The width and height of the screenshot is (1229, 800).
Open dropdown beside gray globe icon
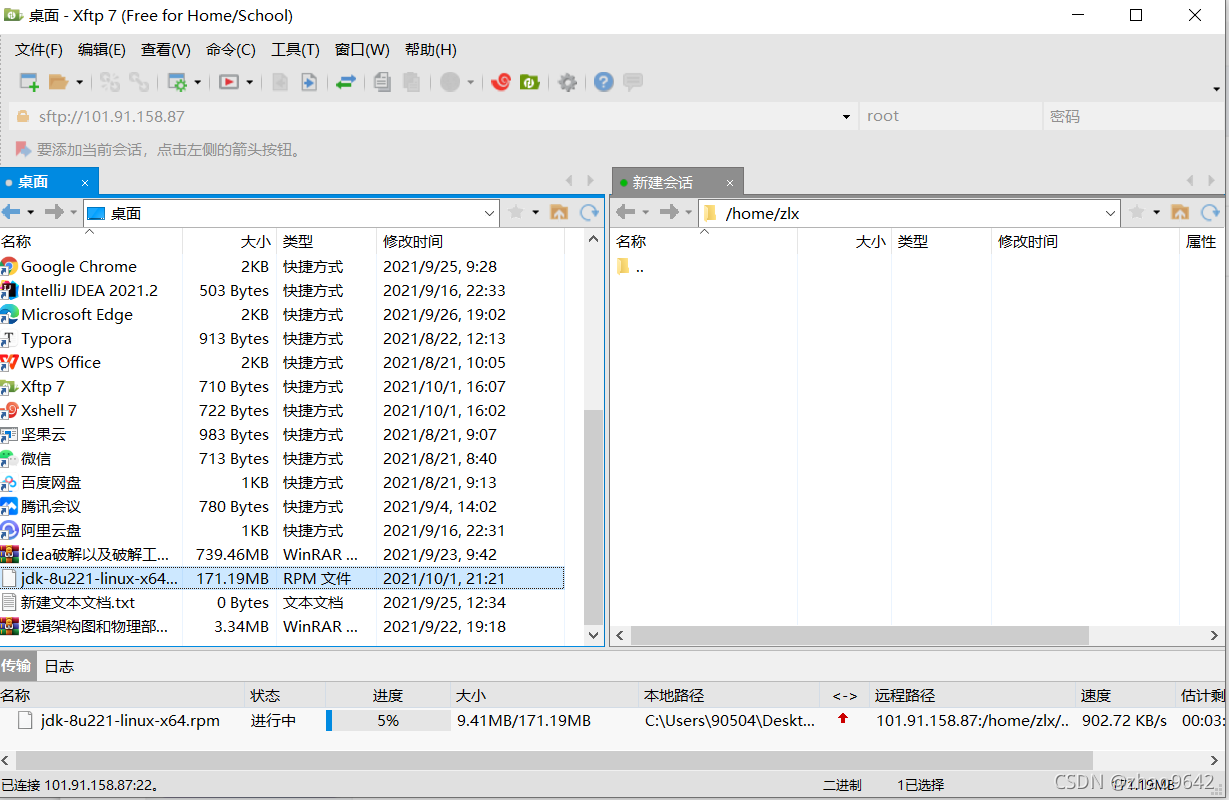click(470, 82)
